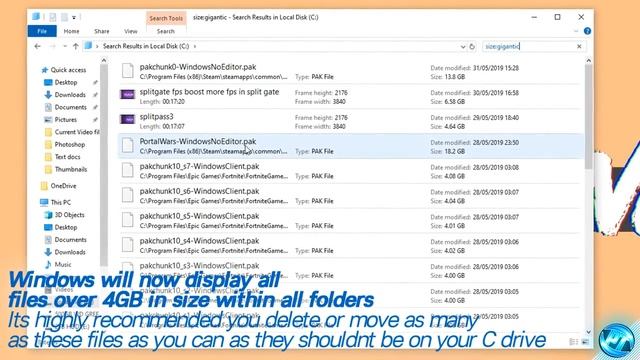Image resolution: width=640 pixels, height=360 pixels.
Task: Select pakchunk10_s3-WindowsClient.pak file
Action: tap(350, 271)
